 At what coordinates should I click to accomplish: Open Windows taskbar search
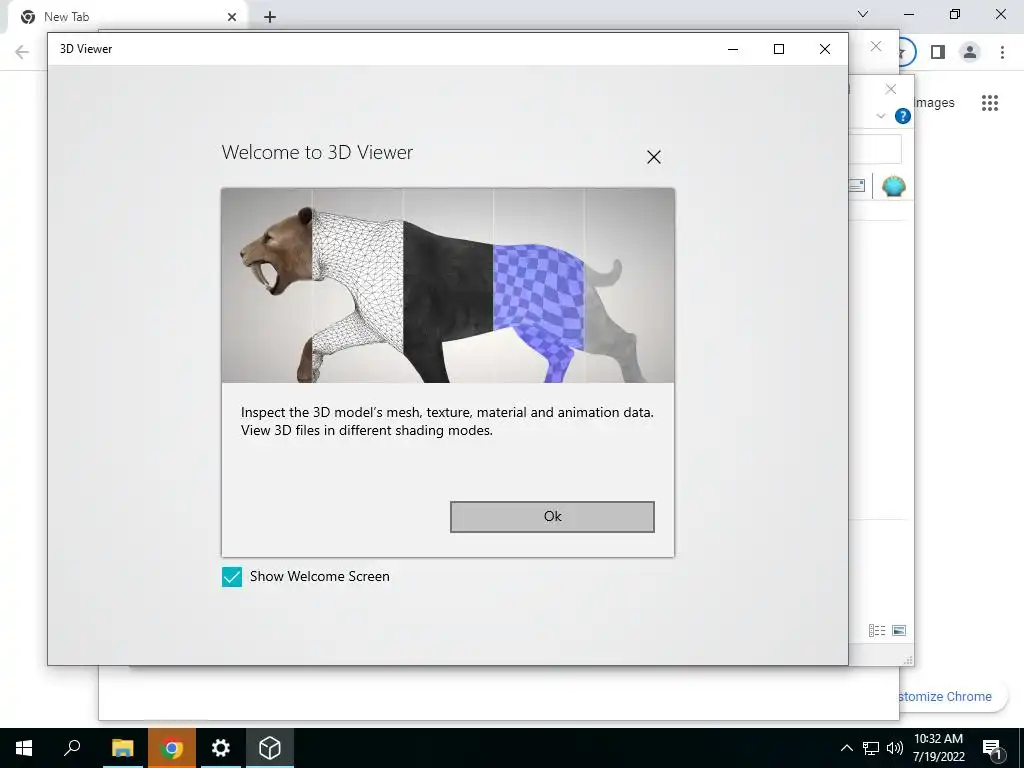point(72,748)
